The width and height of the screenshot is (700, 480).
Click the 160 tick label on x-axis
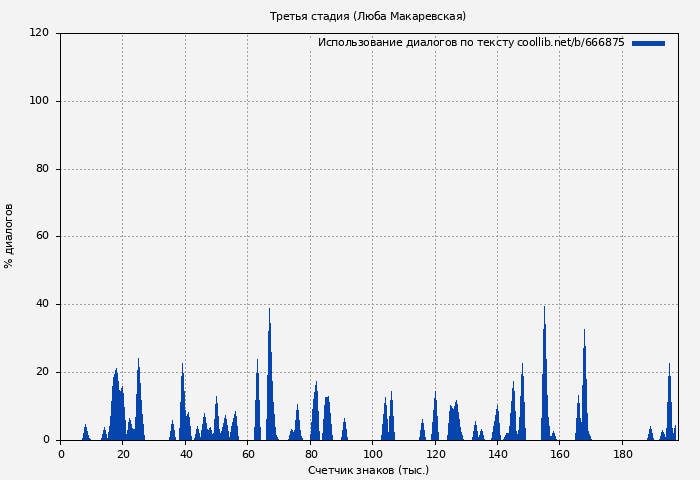[x=560, y=454]
